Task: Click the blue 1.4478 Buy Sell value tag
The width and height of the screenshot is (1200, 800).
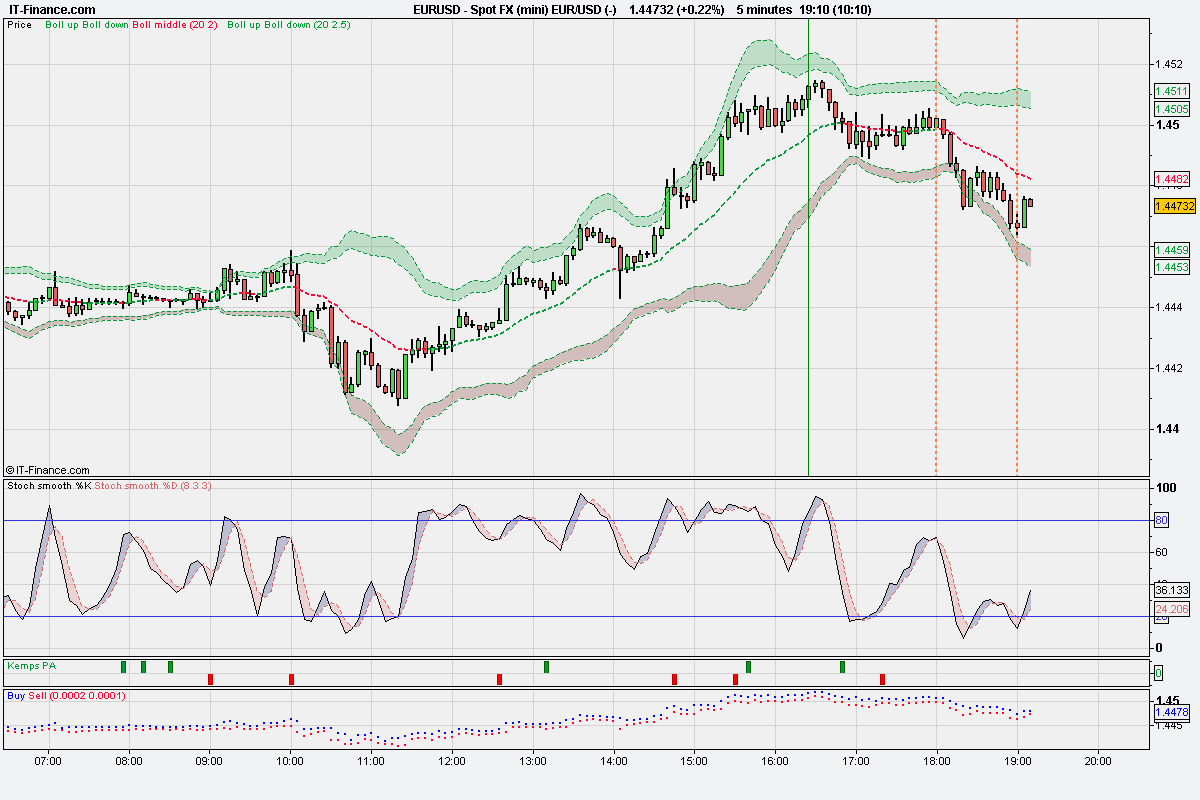Action: 1171,712
